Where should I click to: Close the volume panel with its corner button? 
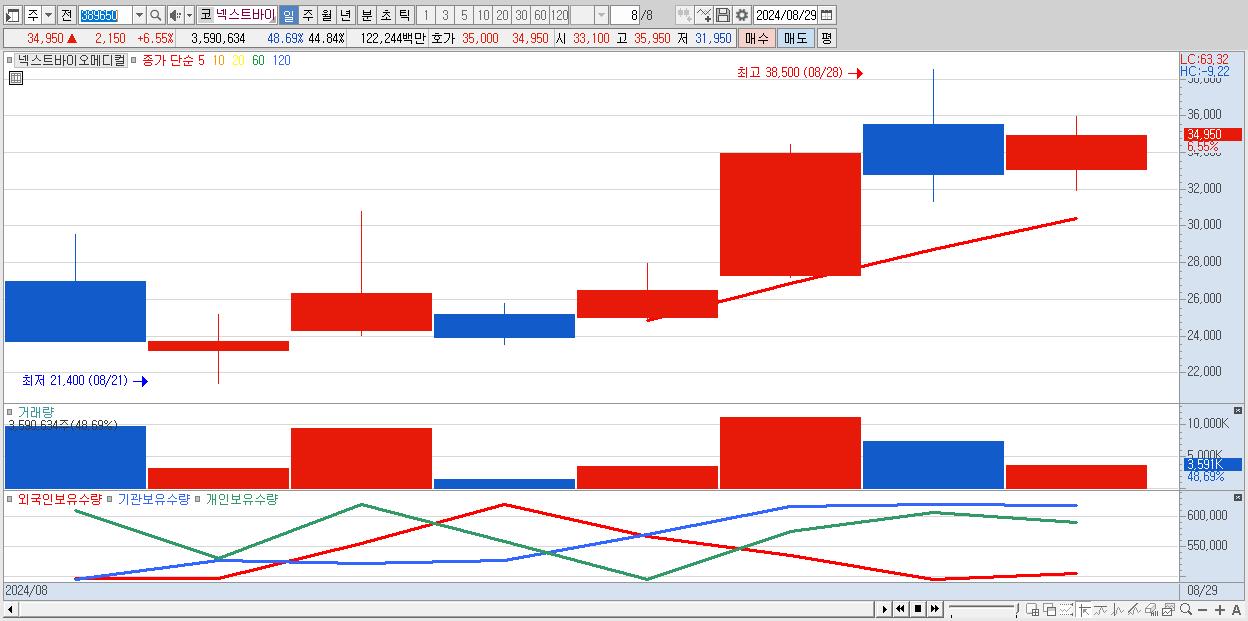1237,411
